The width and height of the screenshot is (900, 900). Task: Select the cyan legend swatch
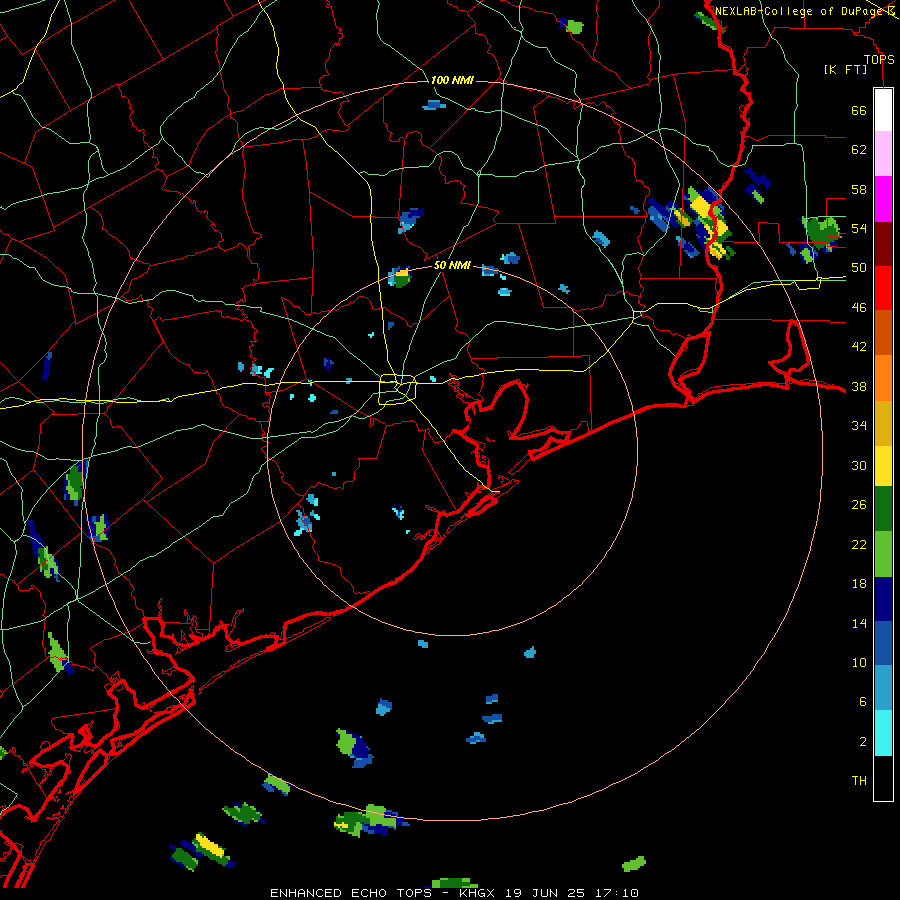883,733
